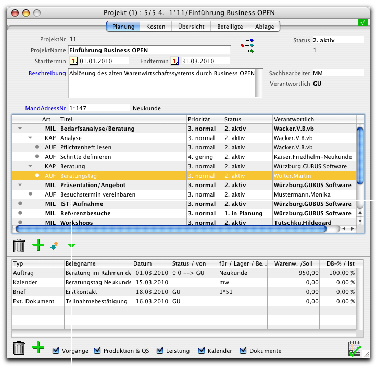Open the Beteiligte tab
The width and height of the screenshot is (386, 373).
click(x=230, y=26)
